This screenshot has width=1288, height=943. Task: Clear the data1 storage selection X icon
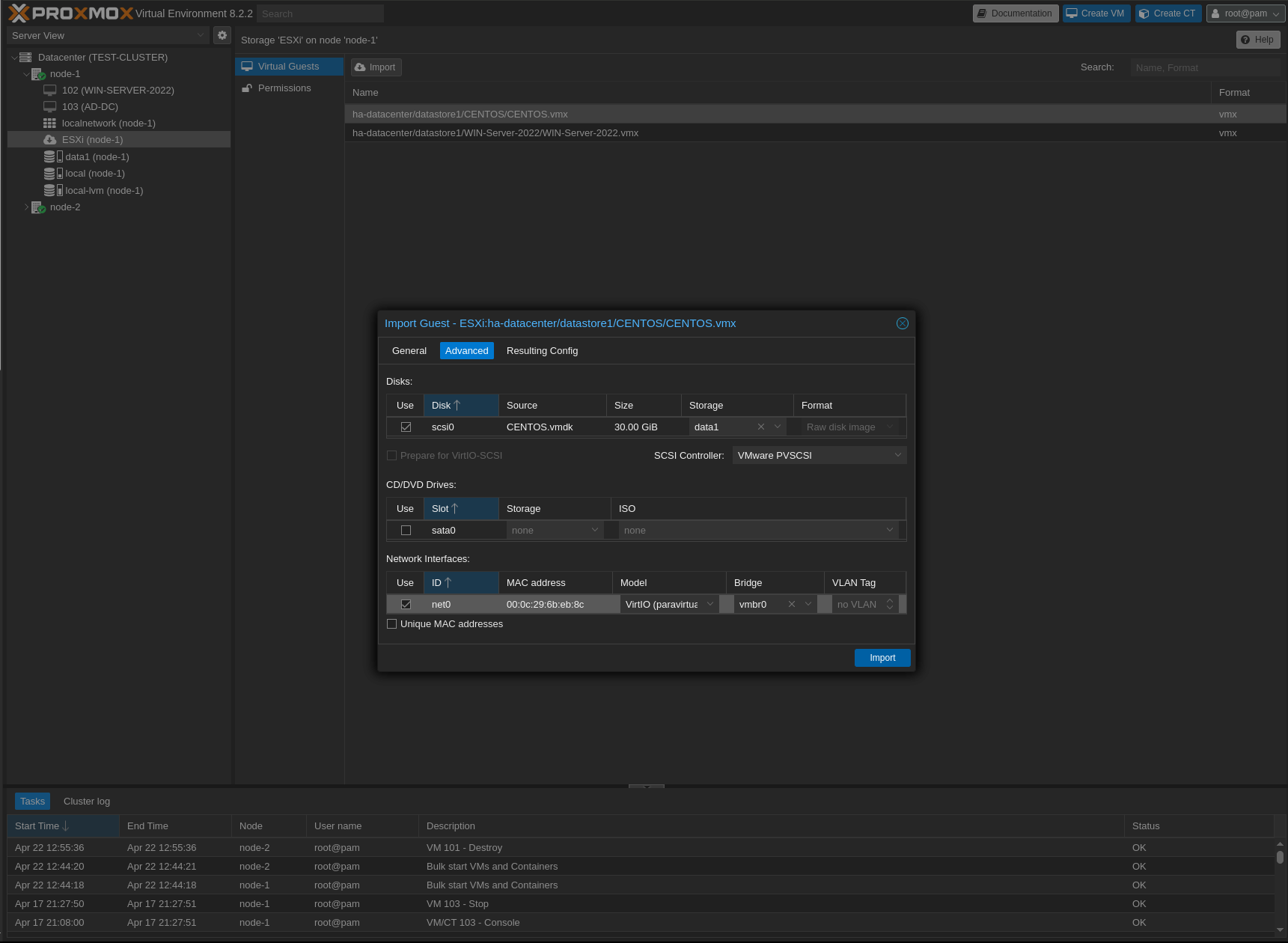tap(761, 427)
